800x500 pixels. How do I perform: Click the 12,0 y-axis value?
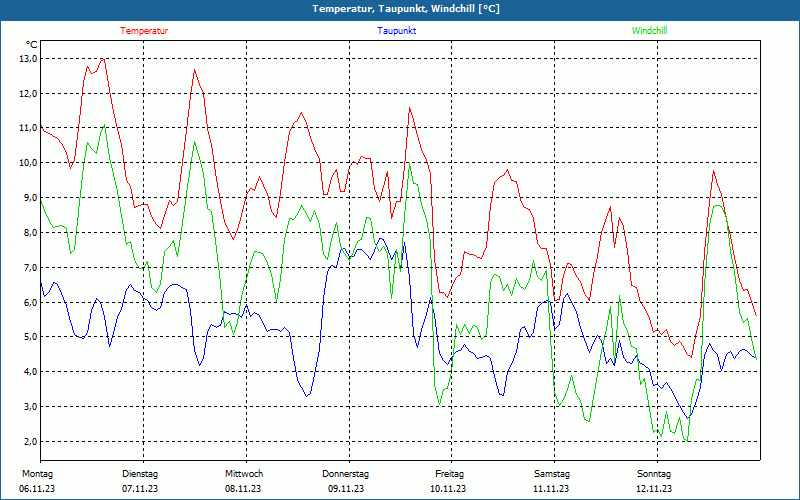[x=29, y=93]
